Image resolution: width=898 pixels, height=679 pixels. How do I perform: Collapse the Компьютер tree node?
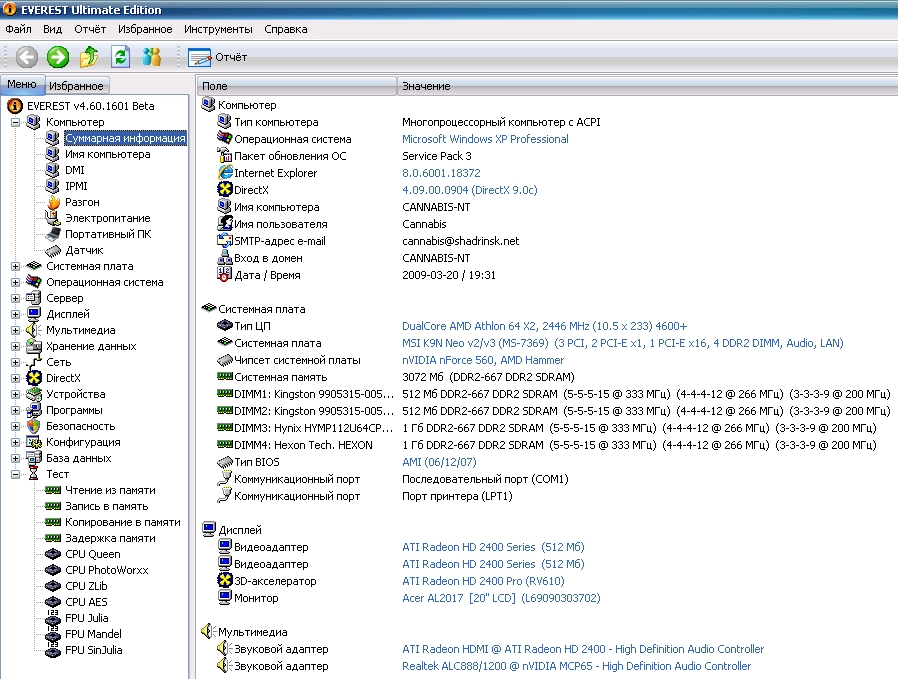16,122
